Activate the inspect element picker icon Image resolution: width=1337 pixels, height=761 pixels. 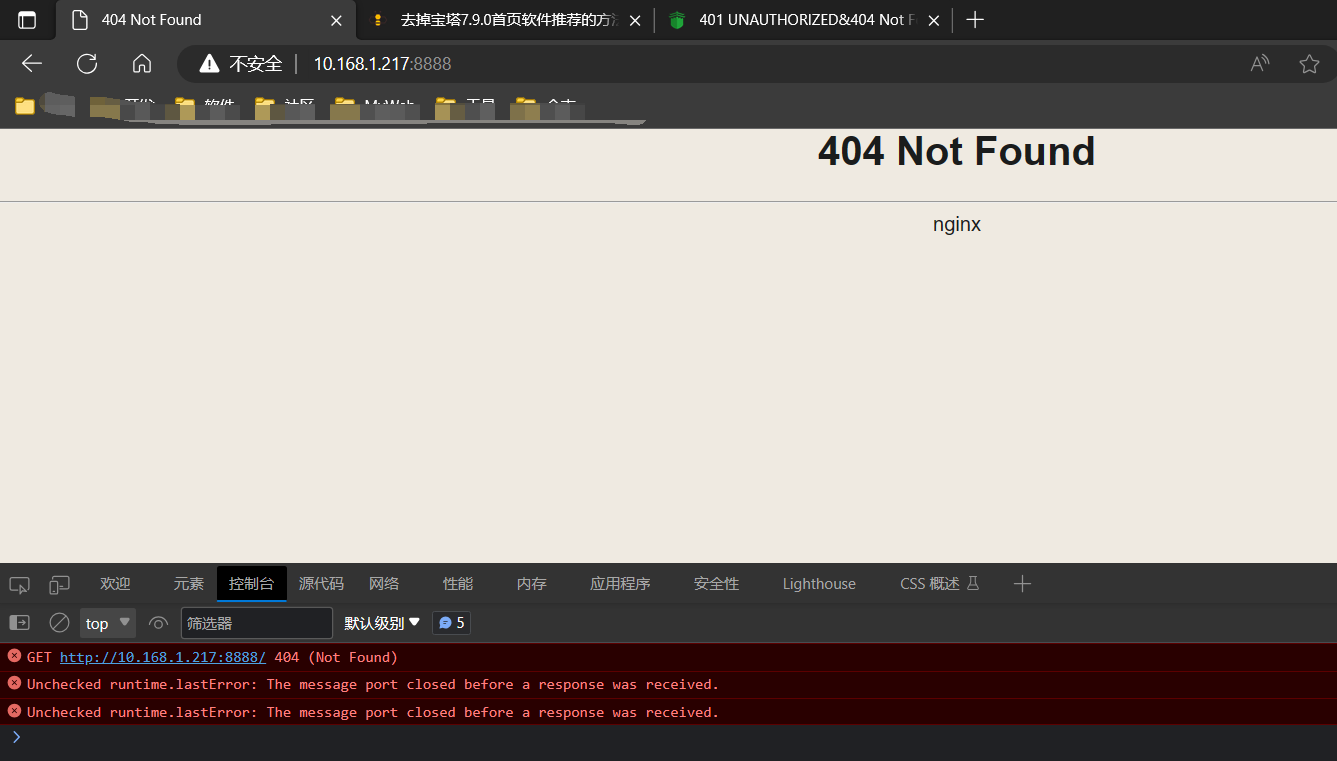20,584
